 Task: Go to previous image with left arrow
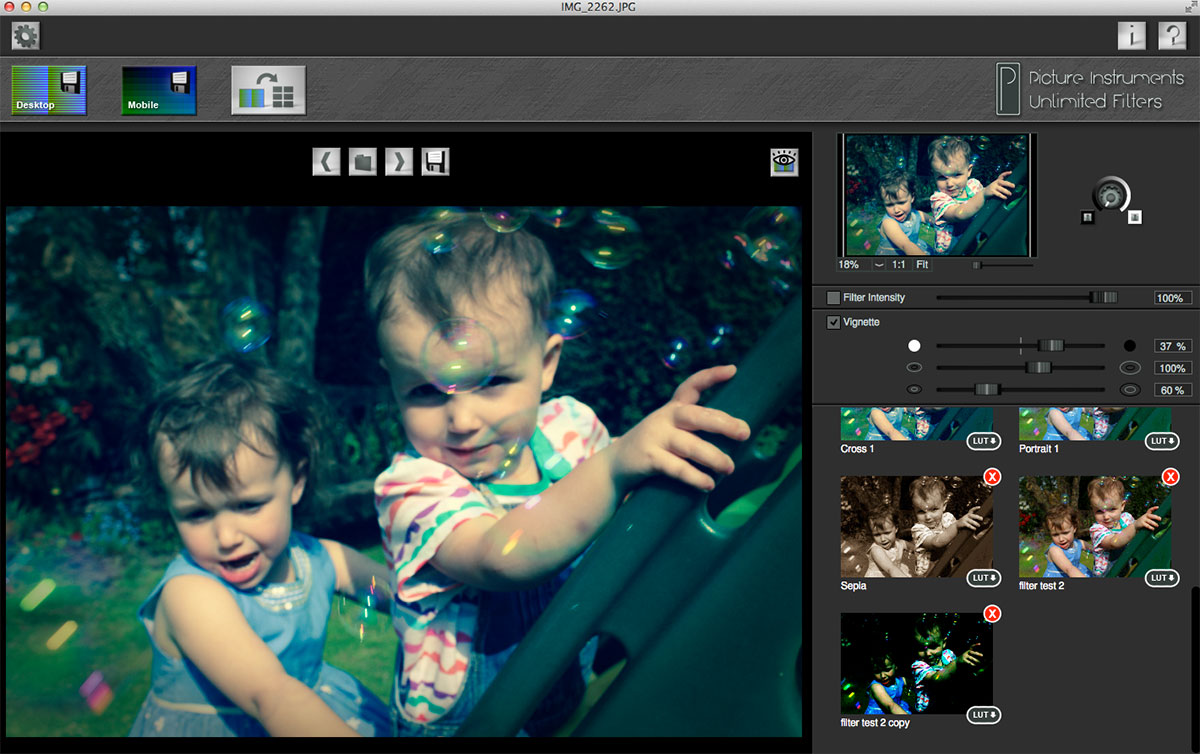pos(326,161)
